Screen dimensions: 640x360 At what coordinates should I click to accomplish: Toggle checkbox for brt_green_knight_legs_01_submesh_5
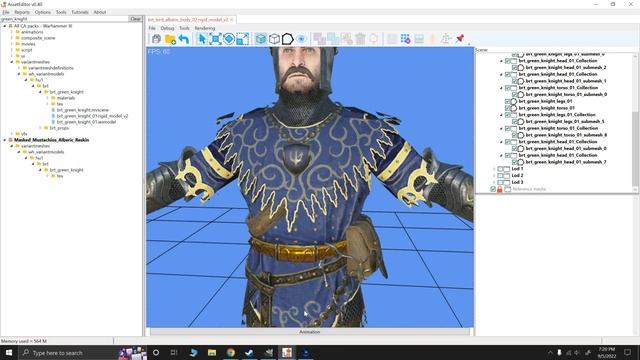tap(515, 121)
